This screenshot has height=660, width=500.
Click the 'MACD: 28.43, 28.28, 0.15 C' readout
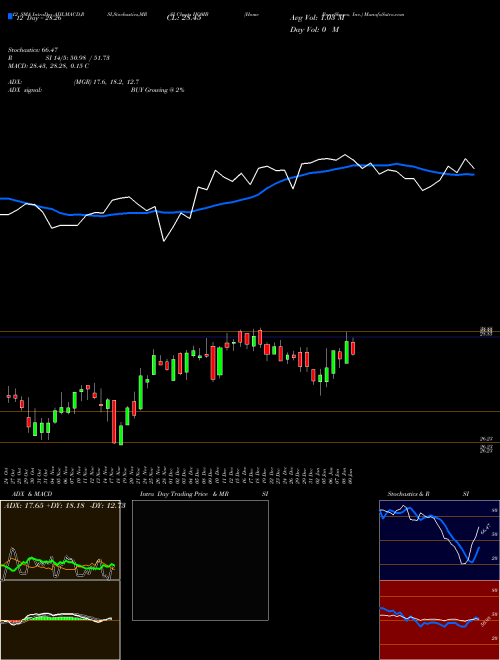tap(48, 66)
